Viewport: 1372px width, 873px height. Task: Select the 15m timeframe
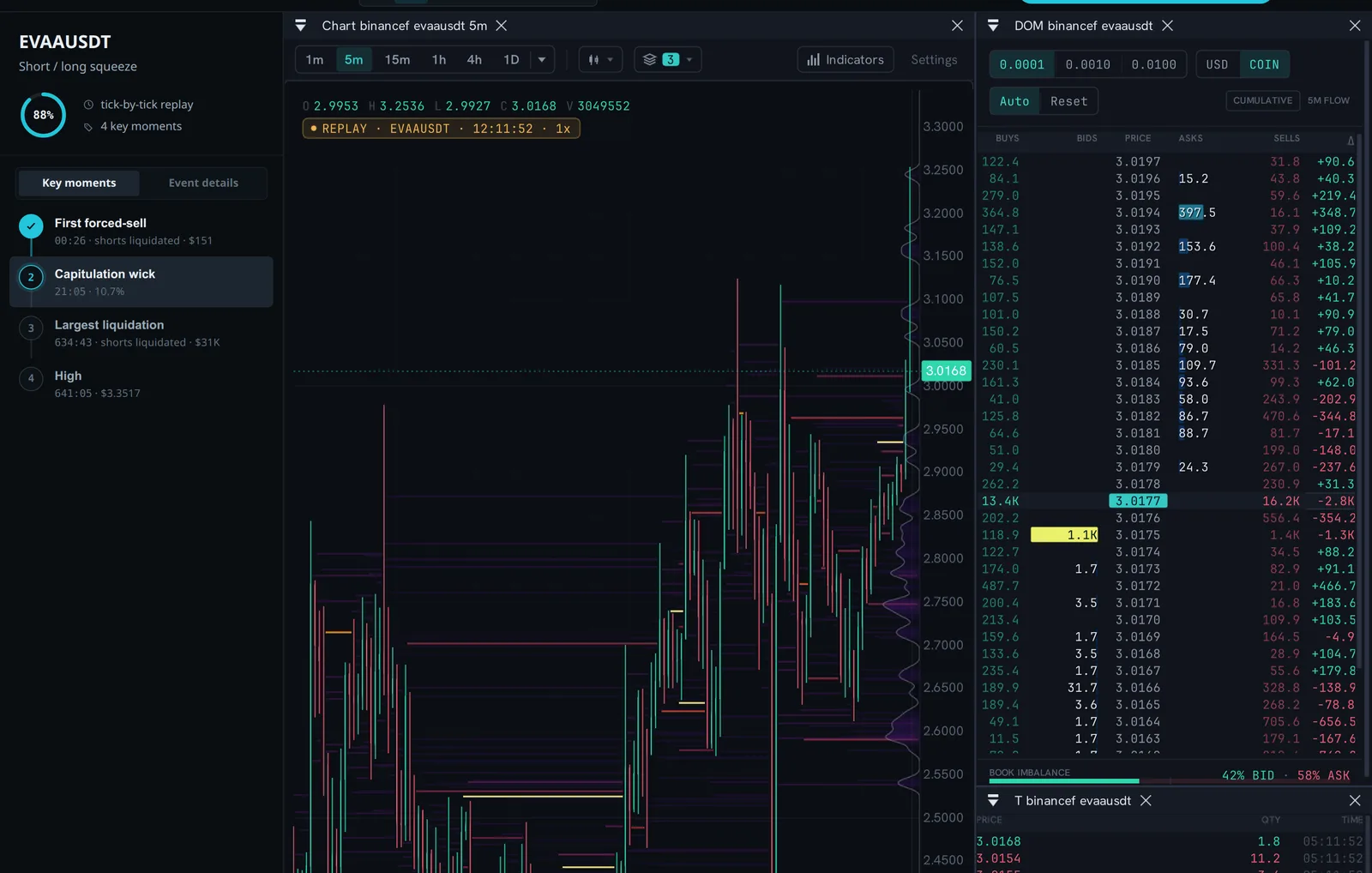[x=397, y=60]
